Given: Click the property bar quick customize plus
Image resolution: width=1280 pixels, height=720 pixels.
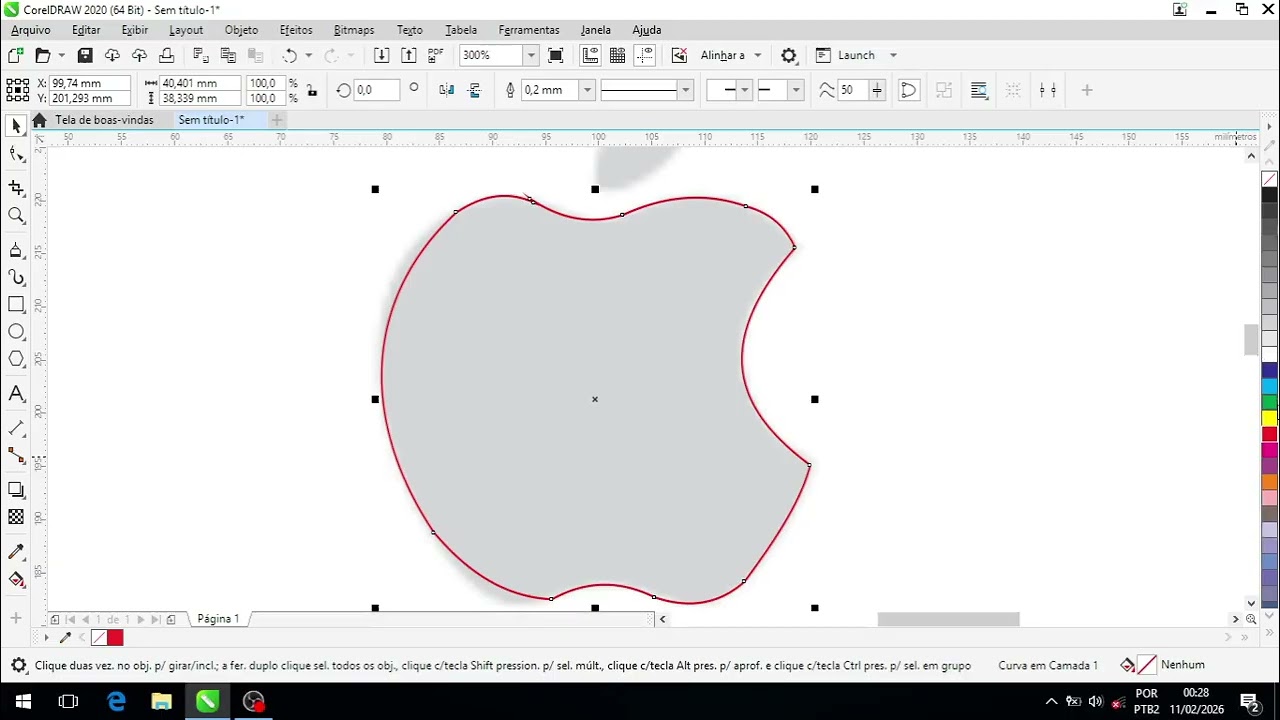Looking at the screenshot, I should click(x=1087, y=90).
